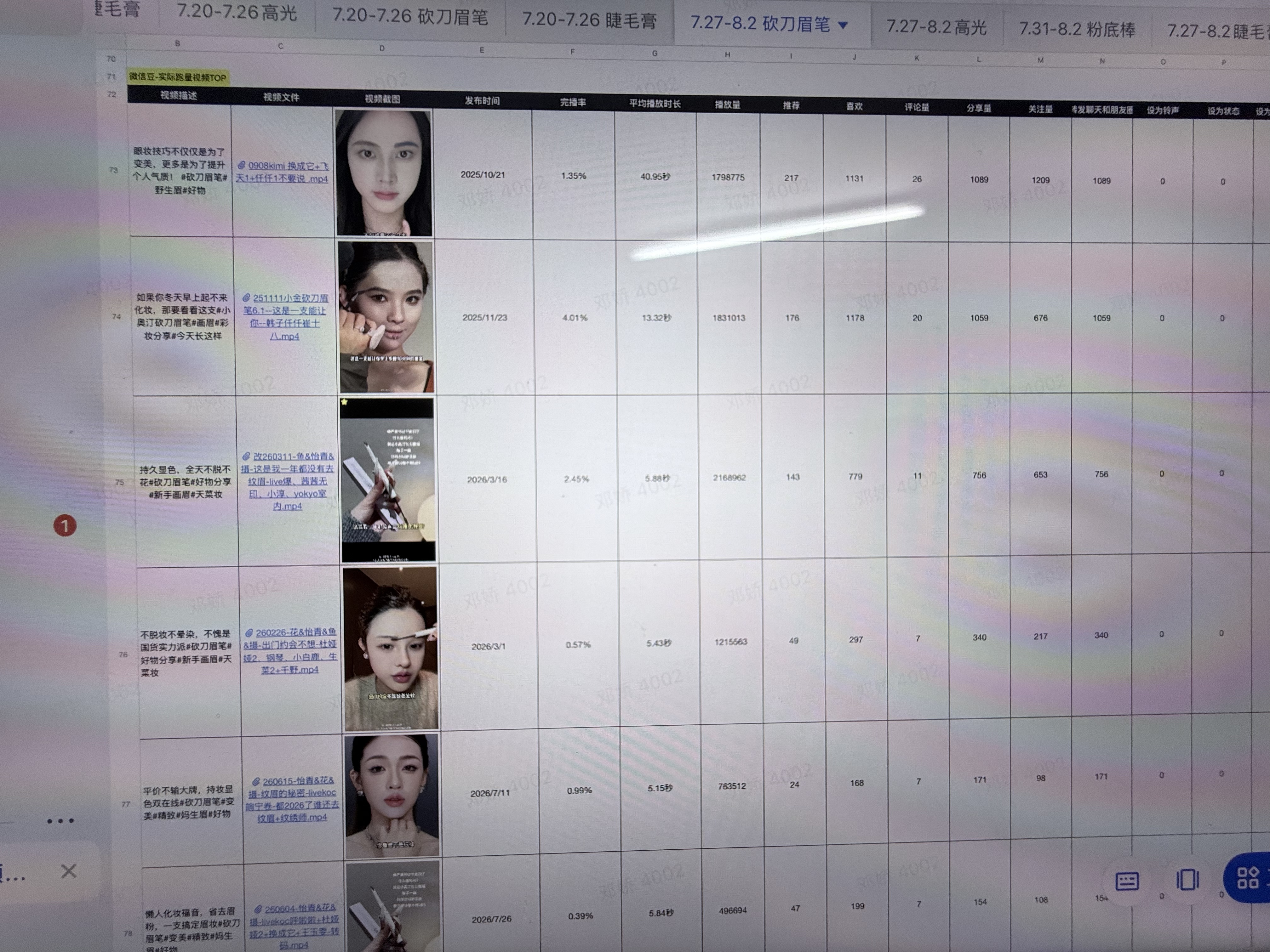Open the 260615-怡青&花 mp4 file link
Image resolution: width=1270 pixels, height=952 pixels.
click(293, 799)
